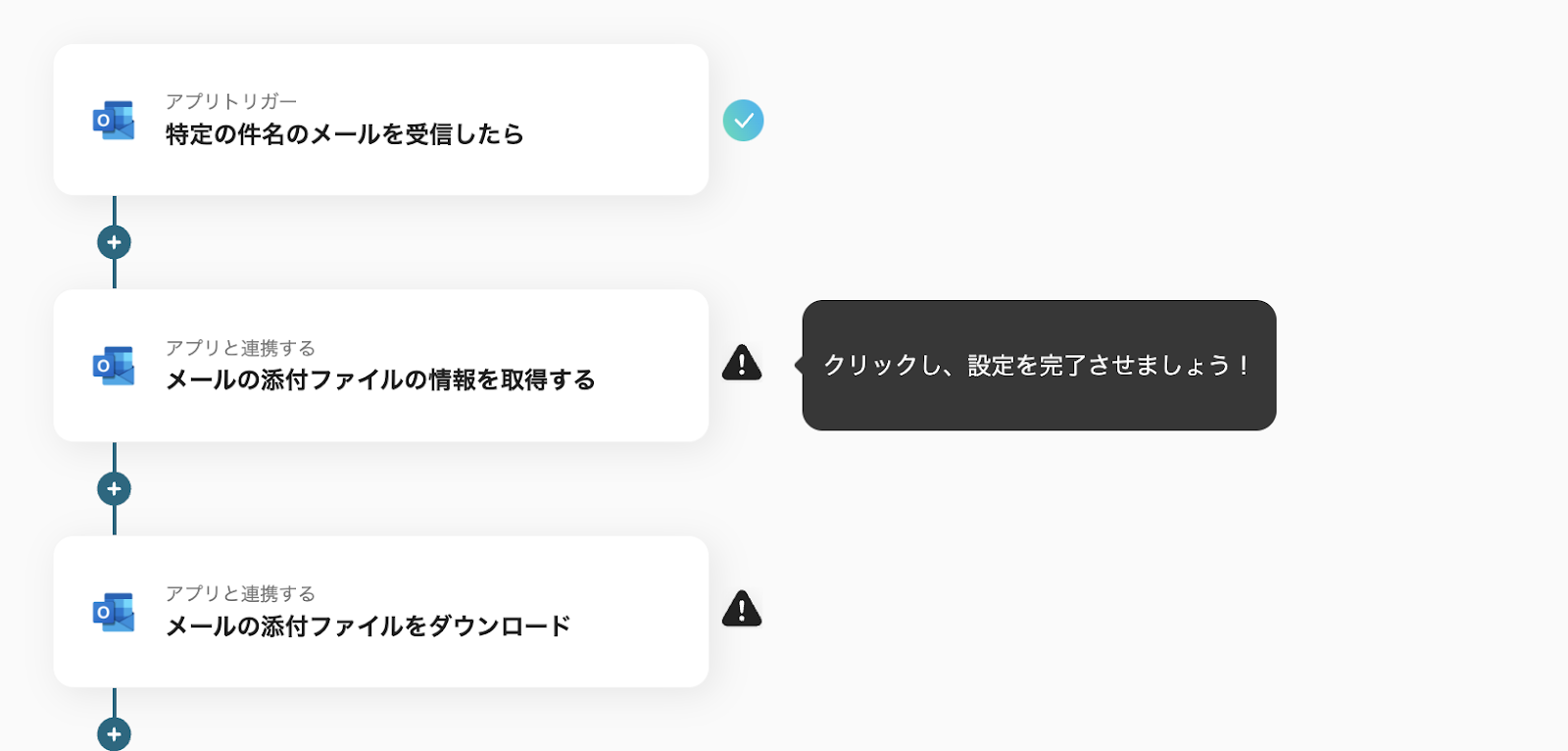This screenshot has width=1568, height=751.
Task: Click the connector line above the second plus button
Action: pos(114,457)
